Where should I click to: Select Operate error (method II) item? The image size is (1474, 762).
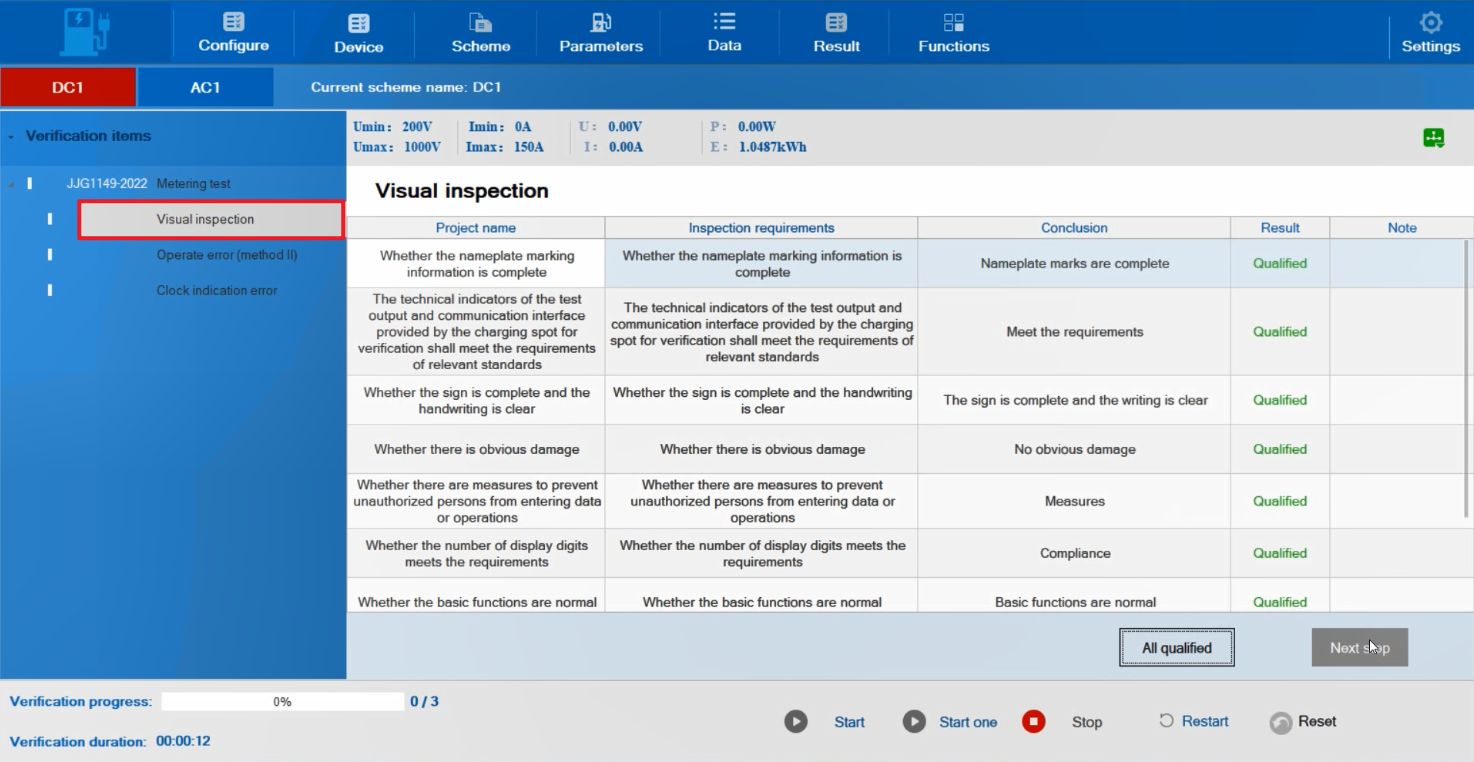(226, 255)
